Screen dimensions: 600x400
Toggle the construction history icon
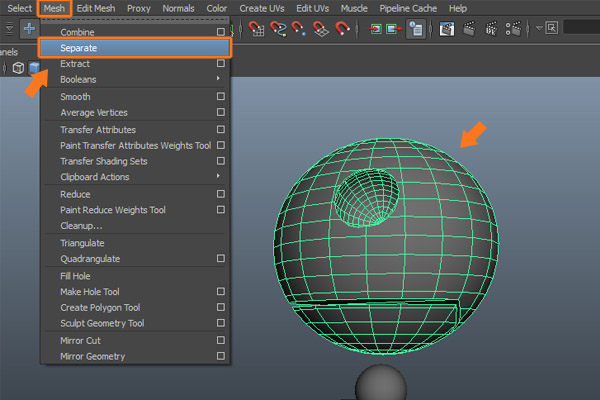click(x=416, y=28)
